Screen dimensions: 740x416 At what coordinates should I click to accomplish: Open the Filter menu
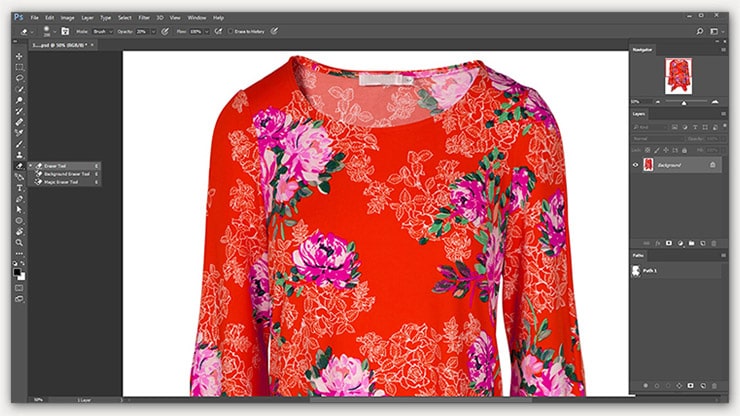[143, 17]
